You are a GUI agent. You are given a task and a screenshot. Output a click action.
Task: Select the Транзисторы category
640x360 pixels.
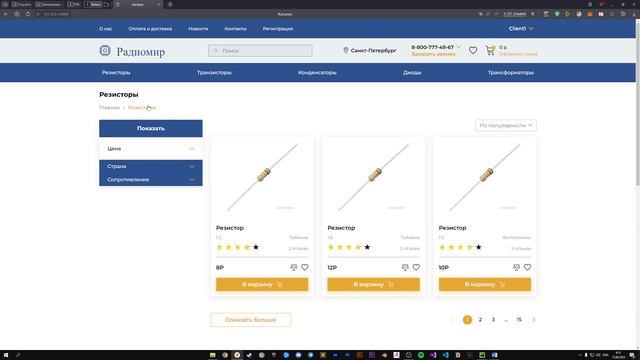[x=214, y=72]
